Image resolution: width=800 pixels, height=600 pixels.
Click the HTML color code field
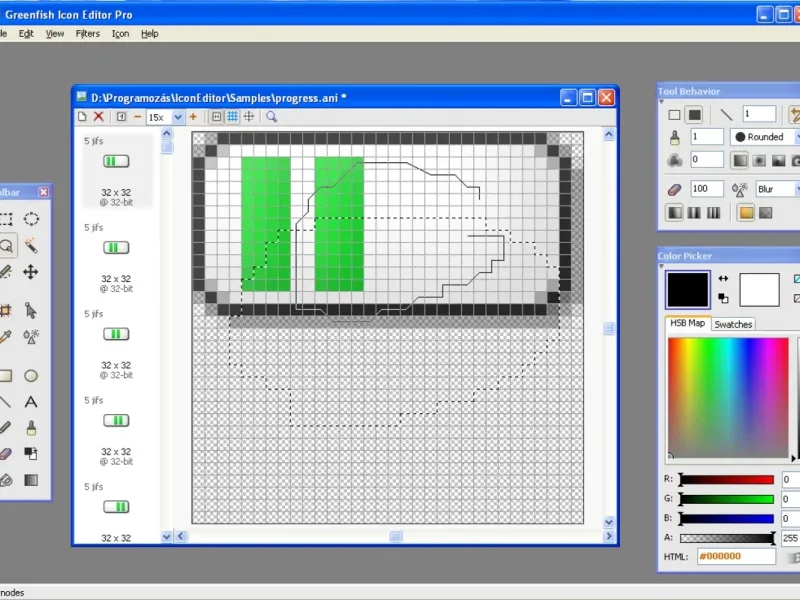click(736, 557)
